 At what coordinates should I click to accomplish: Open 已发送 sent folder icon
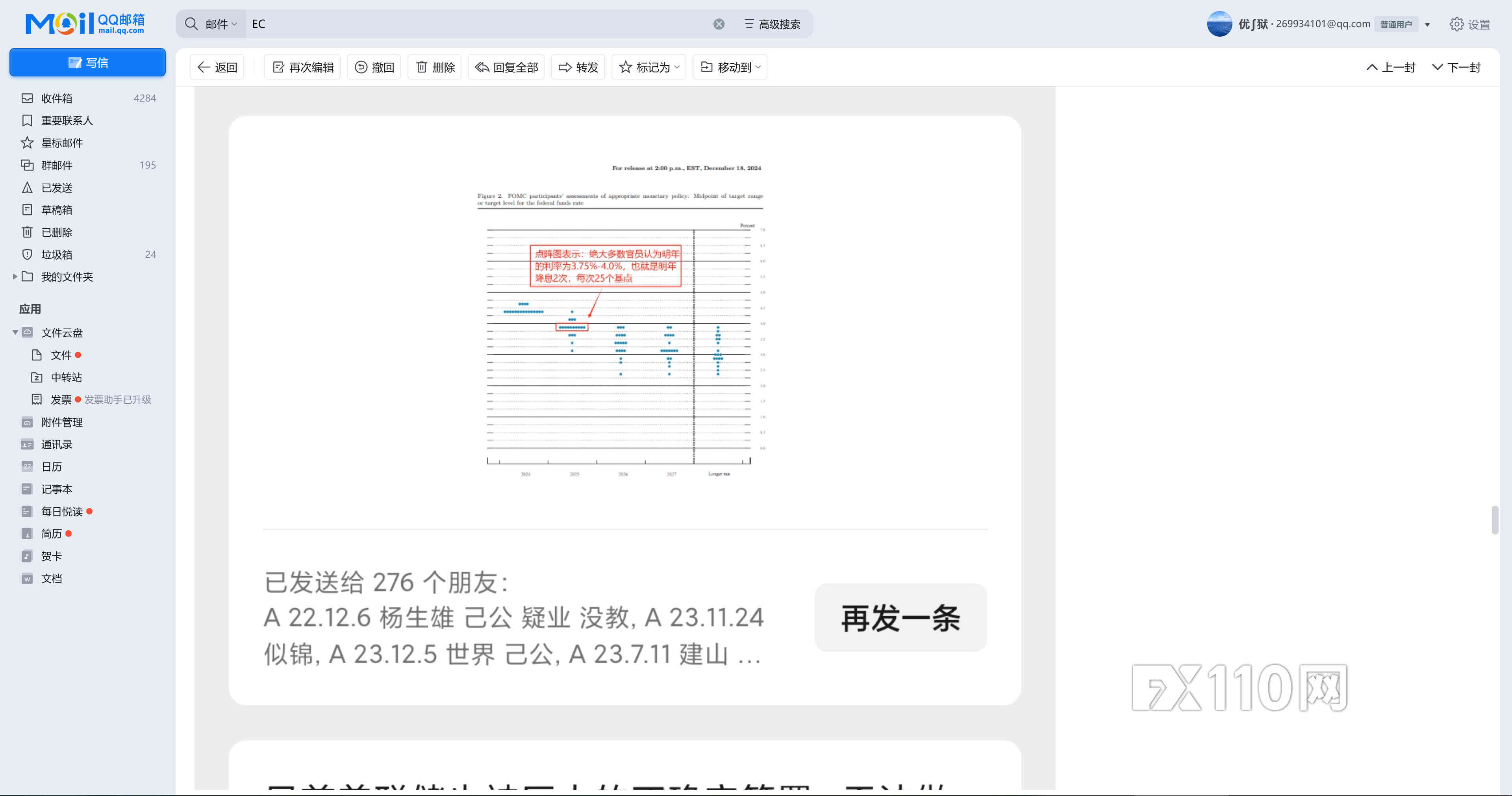(x=27, y=187)
